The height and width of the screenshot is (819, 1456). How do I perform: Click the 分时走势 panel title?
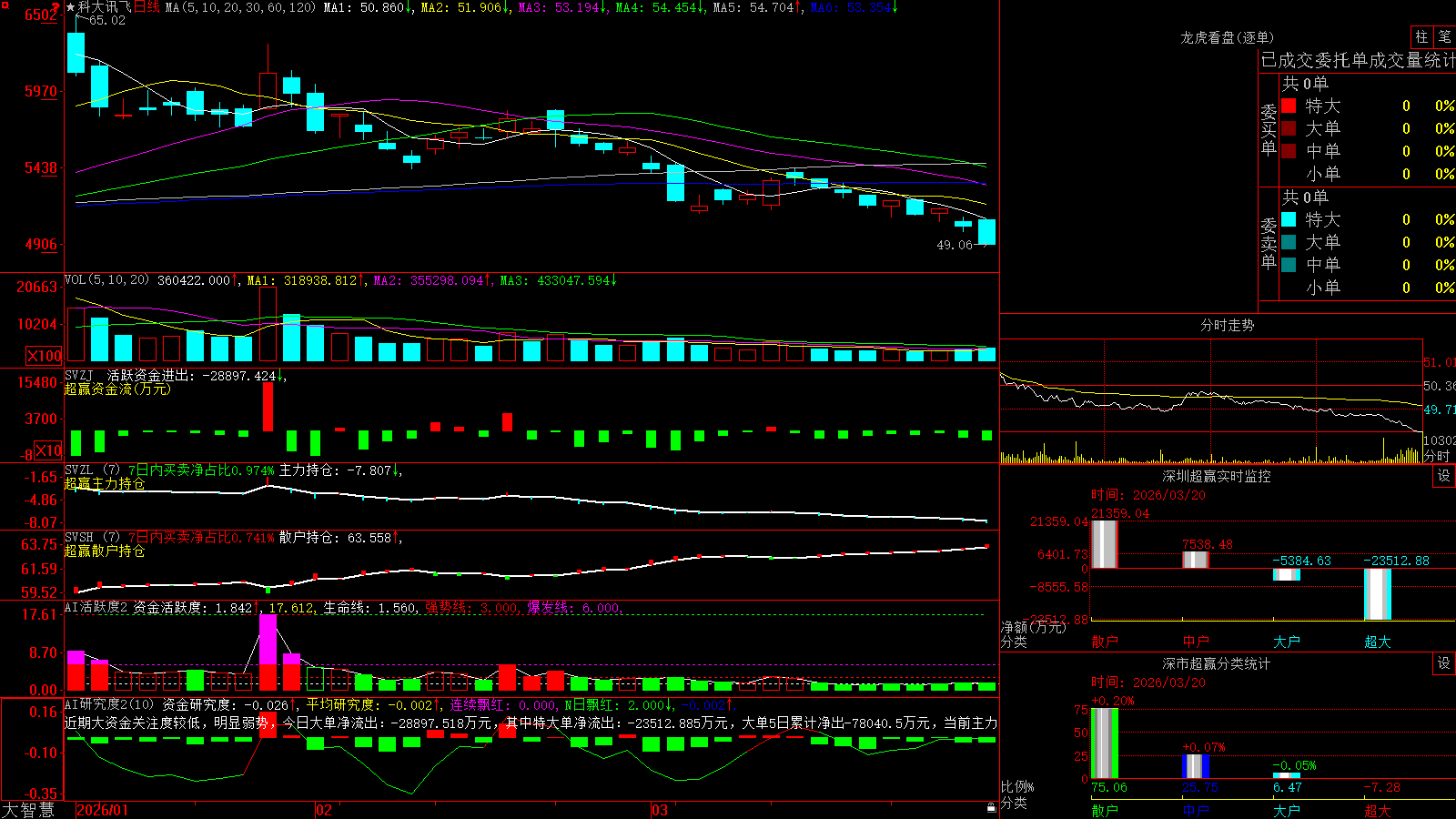pos(1227,325)
